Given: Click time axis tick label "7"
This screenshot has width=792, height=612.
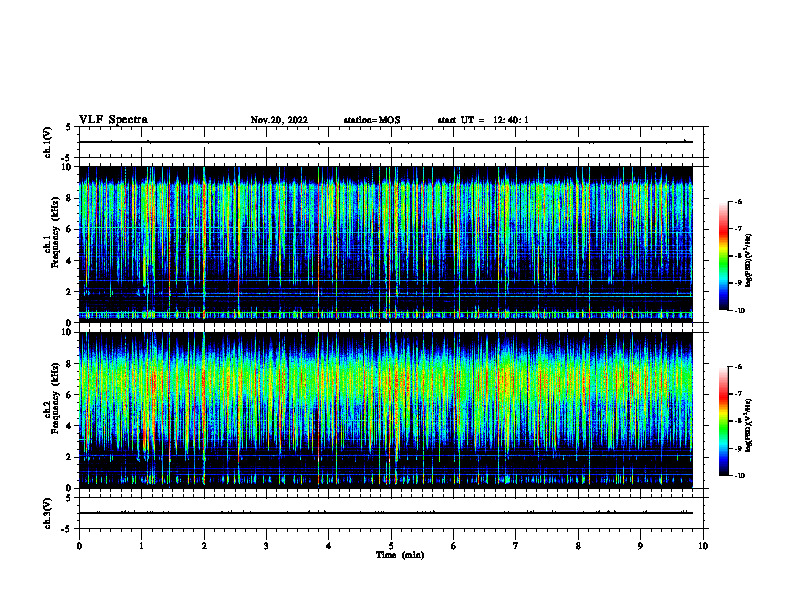Looking at the screenshot, I should [516, 546].
